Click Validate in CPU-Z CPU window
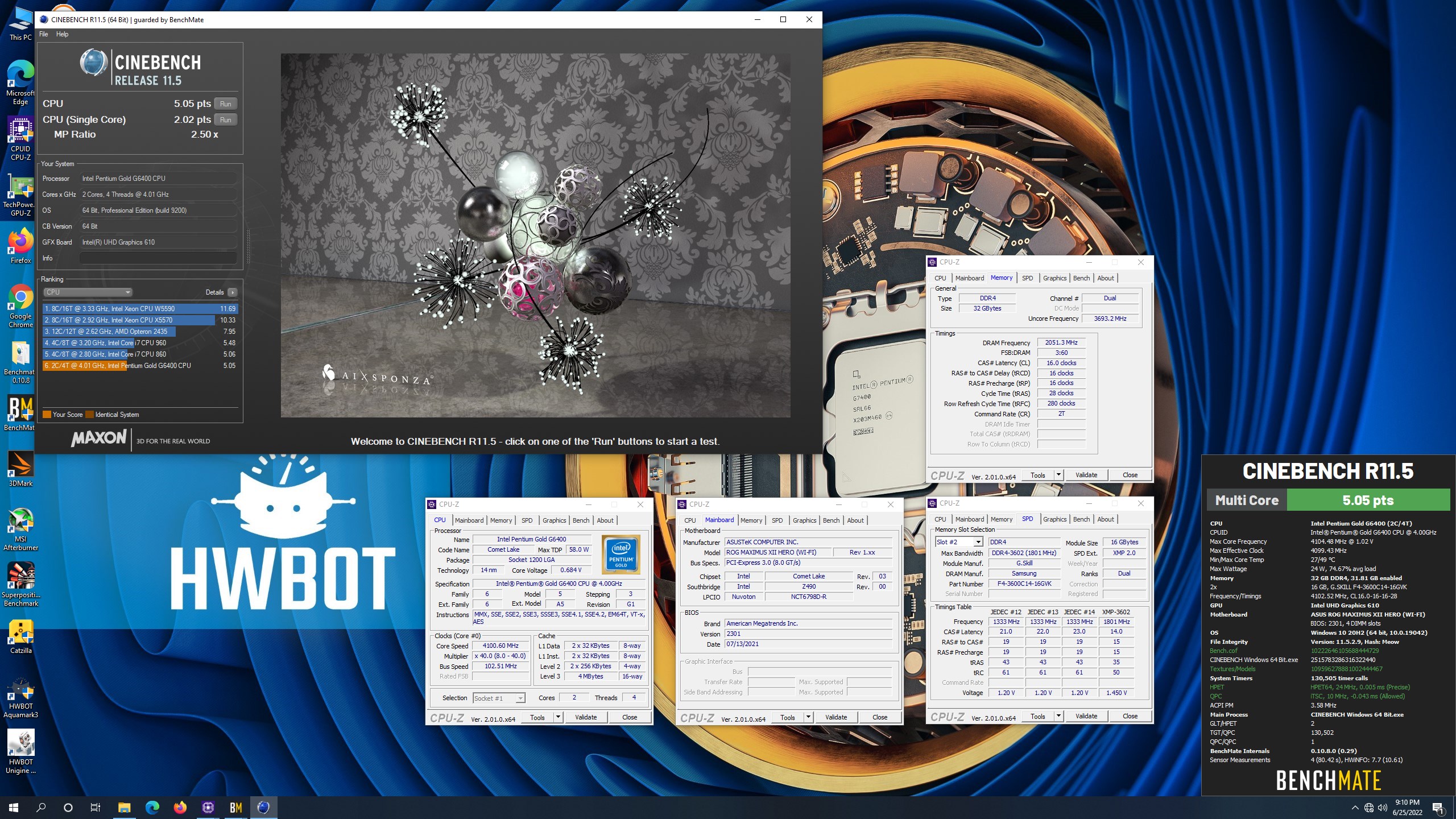This screenshot has width=1456, height=819. 586,717
